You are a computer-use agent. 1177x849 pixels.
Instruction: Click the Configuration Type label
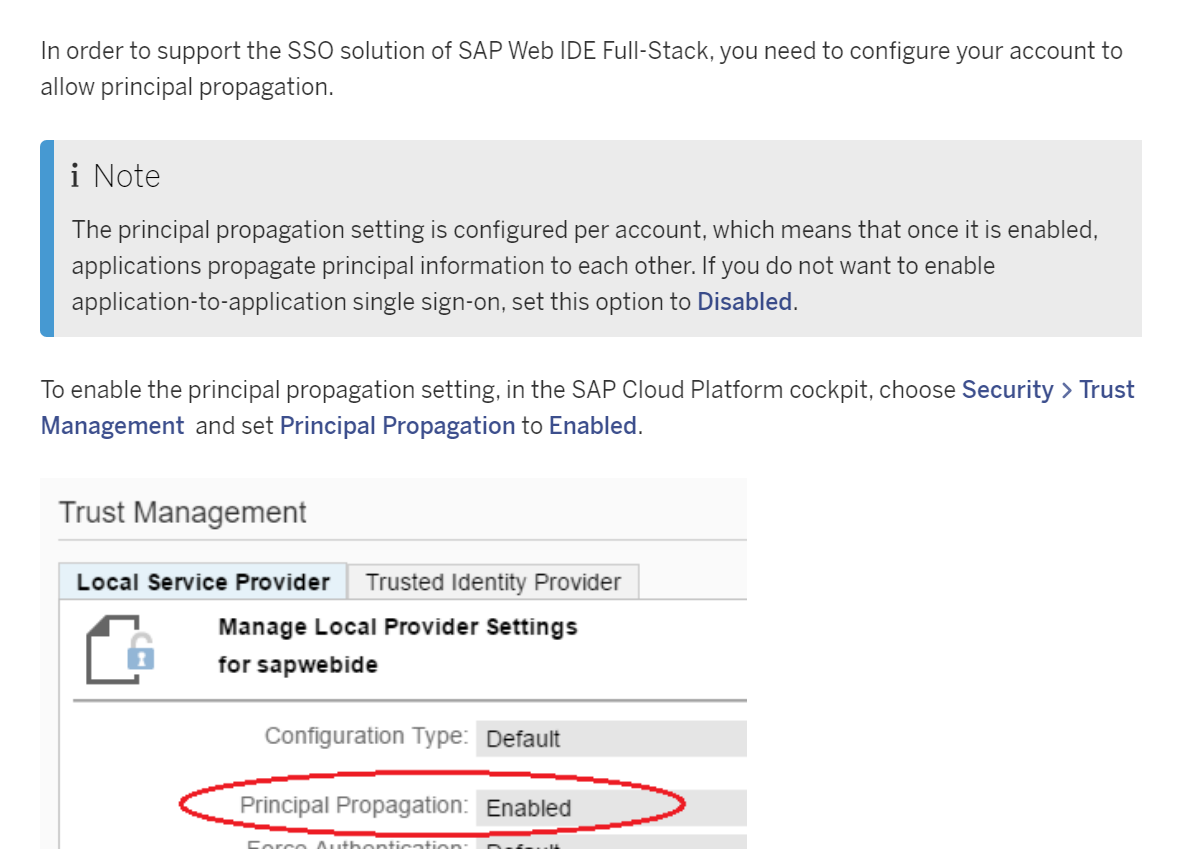[x=366, y=736]
